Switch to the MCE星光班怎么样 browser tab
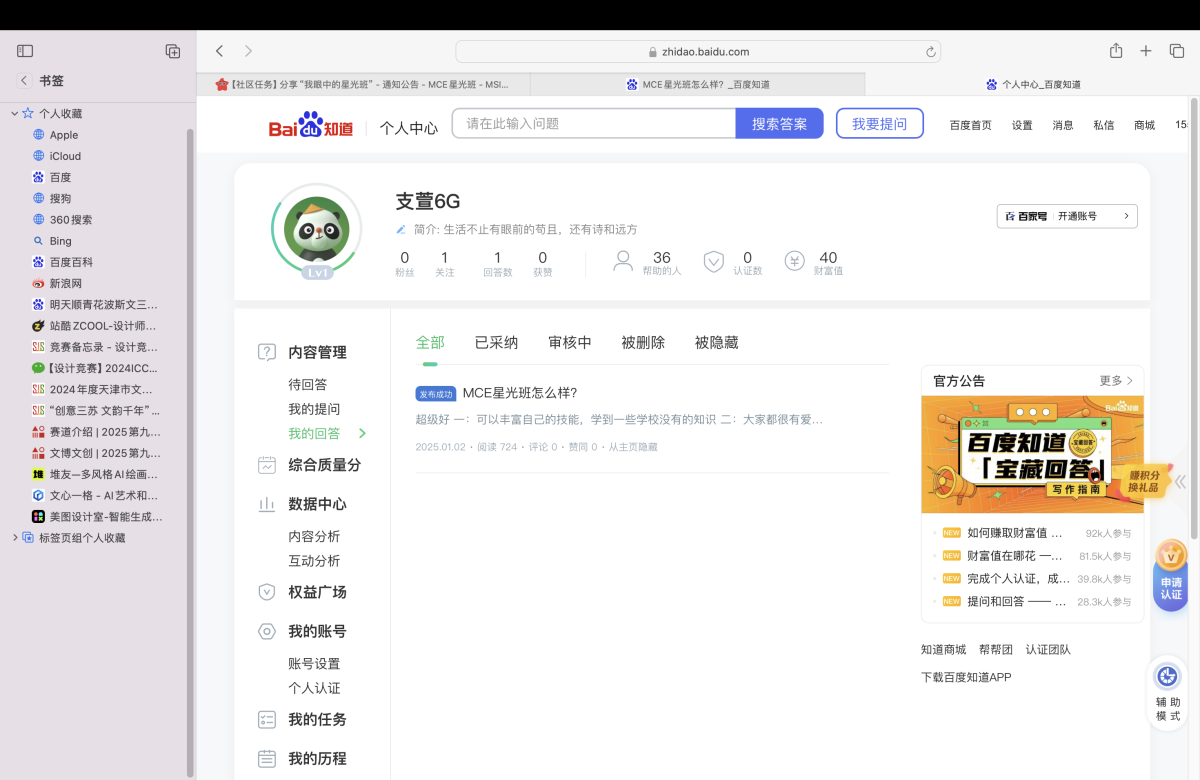 click(x=698, y=85)
